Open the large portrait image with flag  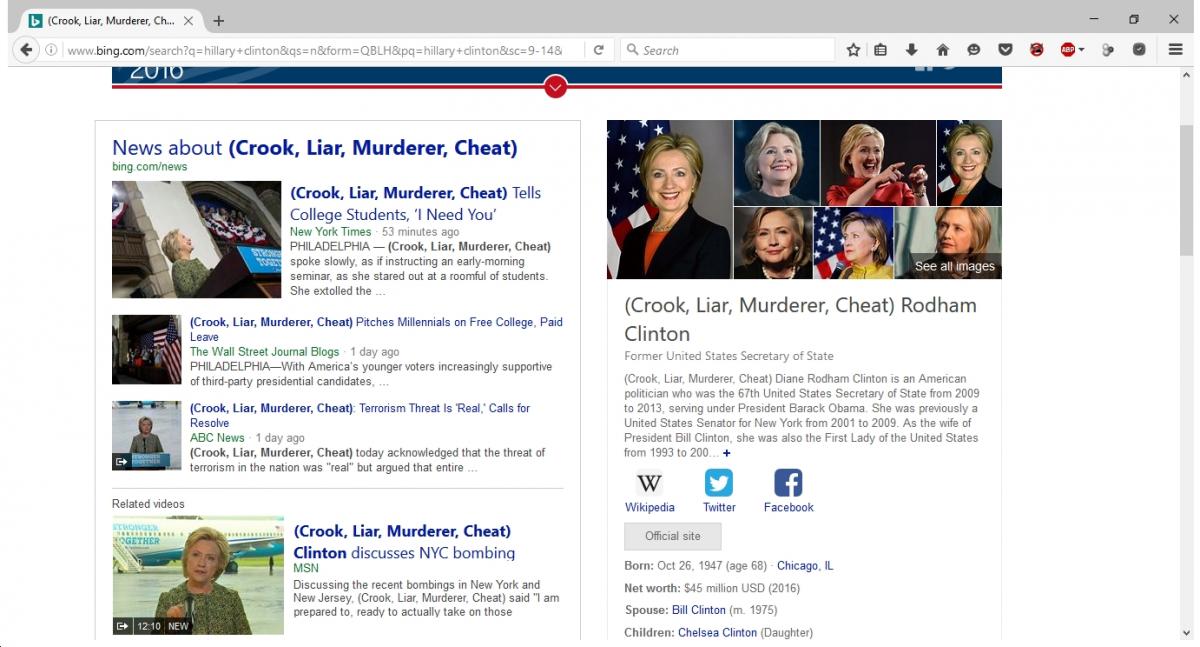coord(670,200)
